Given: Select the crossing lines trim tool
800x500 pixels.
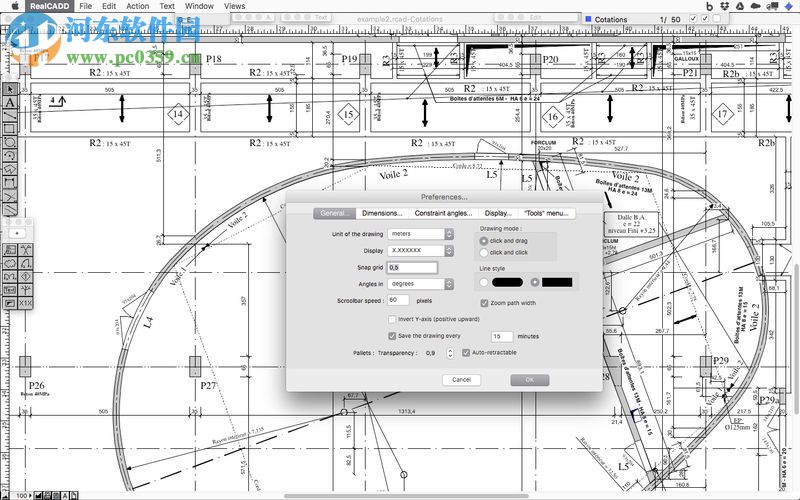Looking at the screenshot, I should pos(10,195).
